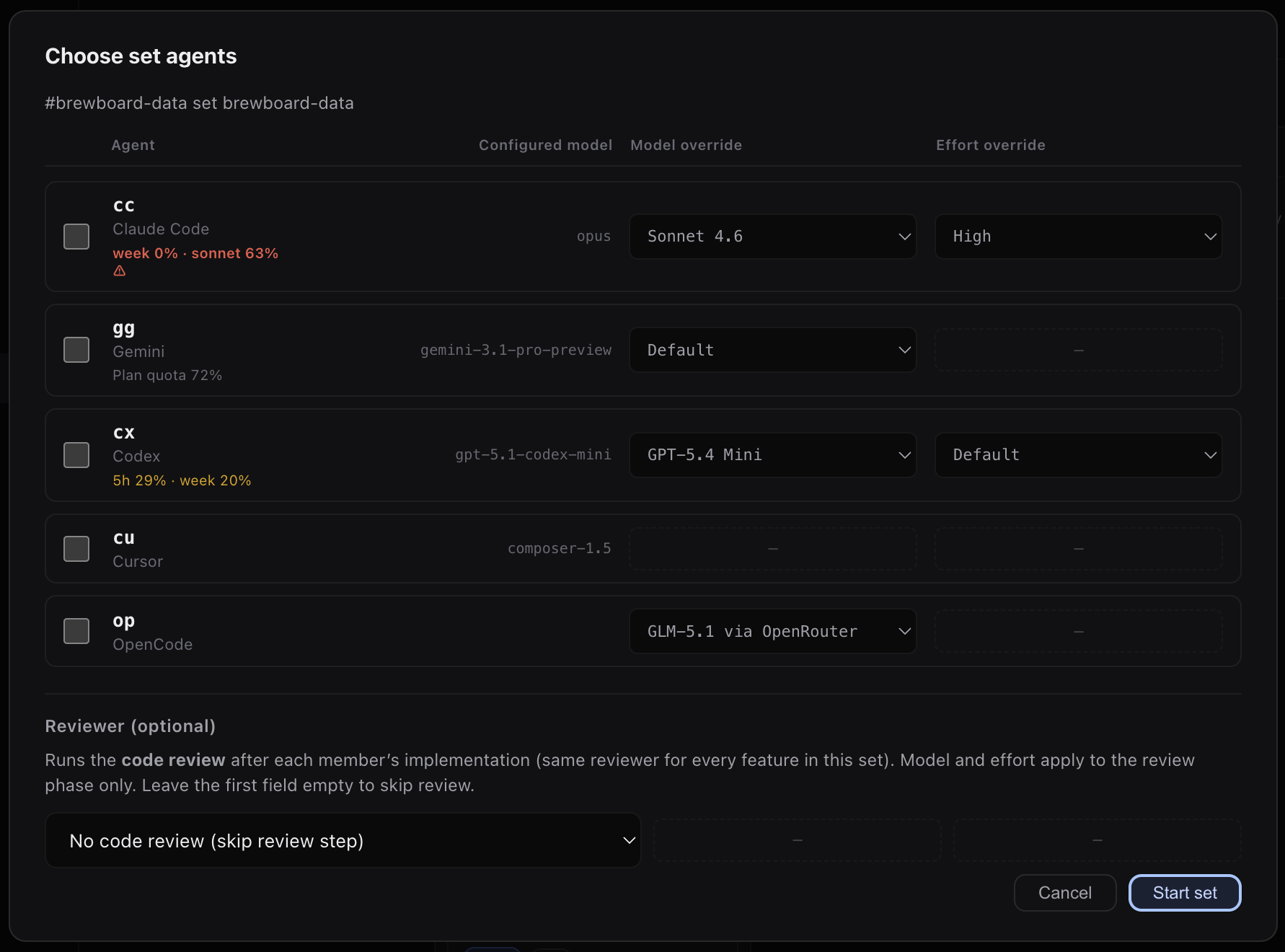Click the Claude Code usage text 'week 0% · sonnet 63%'
Screen dimensions: 1285x952
195,253
